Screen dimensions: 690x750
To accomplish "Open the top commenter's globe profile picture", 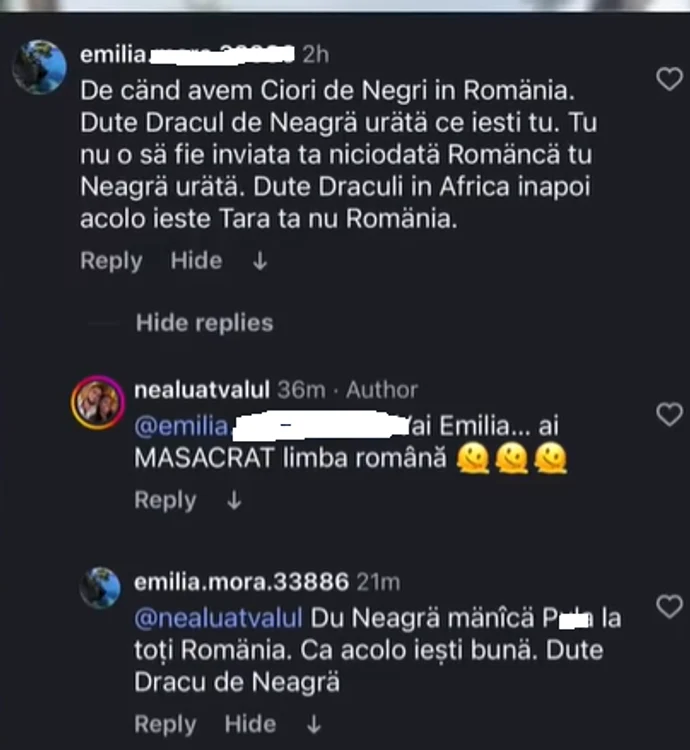I will [40, 67].
